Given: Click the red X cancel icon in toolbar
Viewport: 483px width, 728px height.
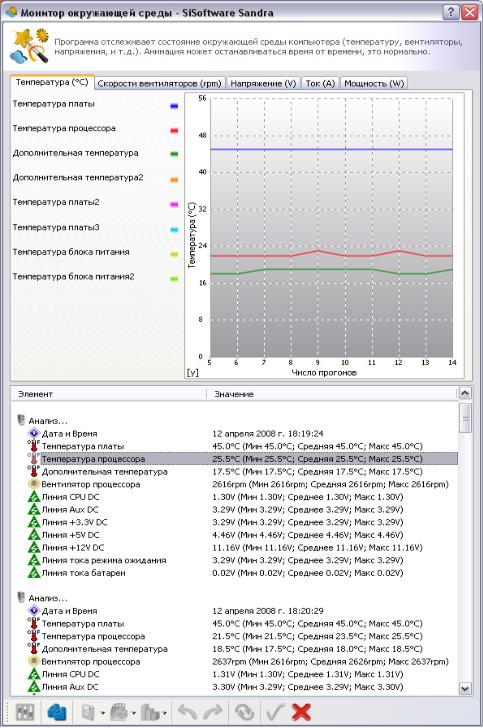Looking at the screenshot, I should tap(301, 712).
